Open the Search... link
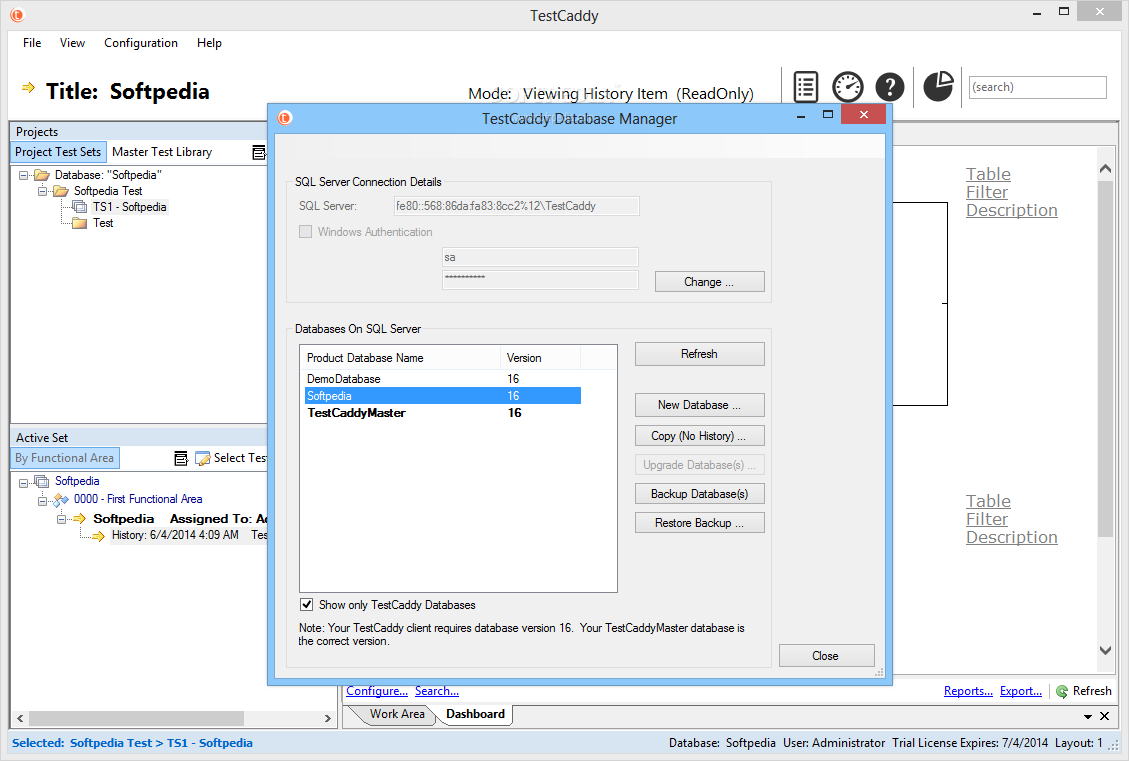The height and width of the screenshot is (761, 1129). click(437, 691)
